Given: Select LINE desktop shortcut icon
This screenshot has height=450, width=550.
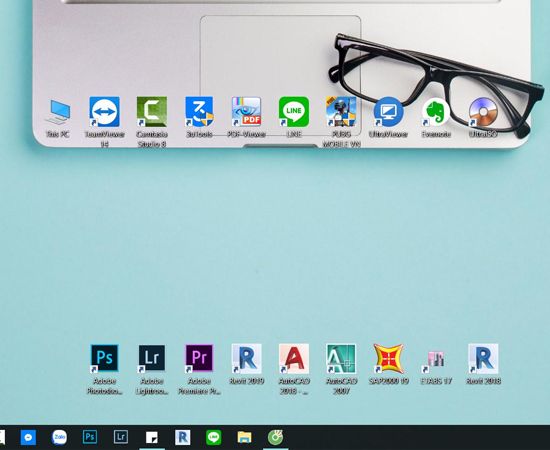Looking at the screenshot, I should [x=294, y=112].
